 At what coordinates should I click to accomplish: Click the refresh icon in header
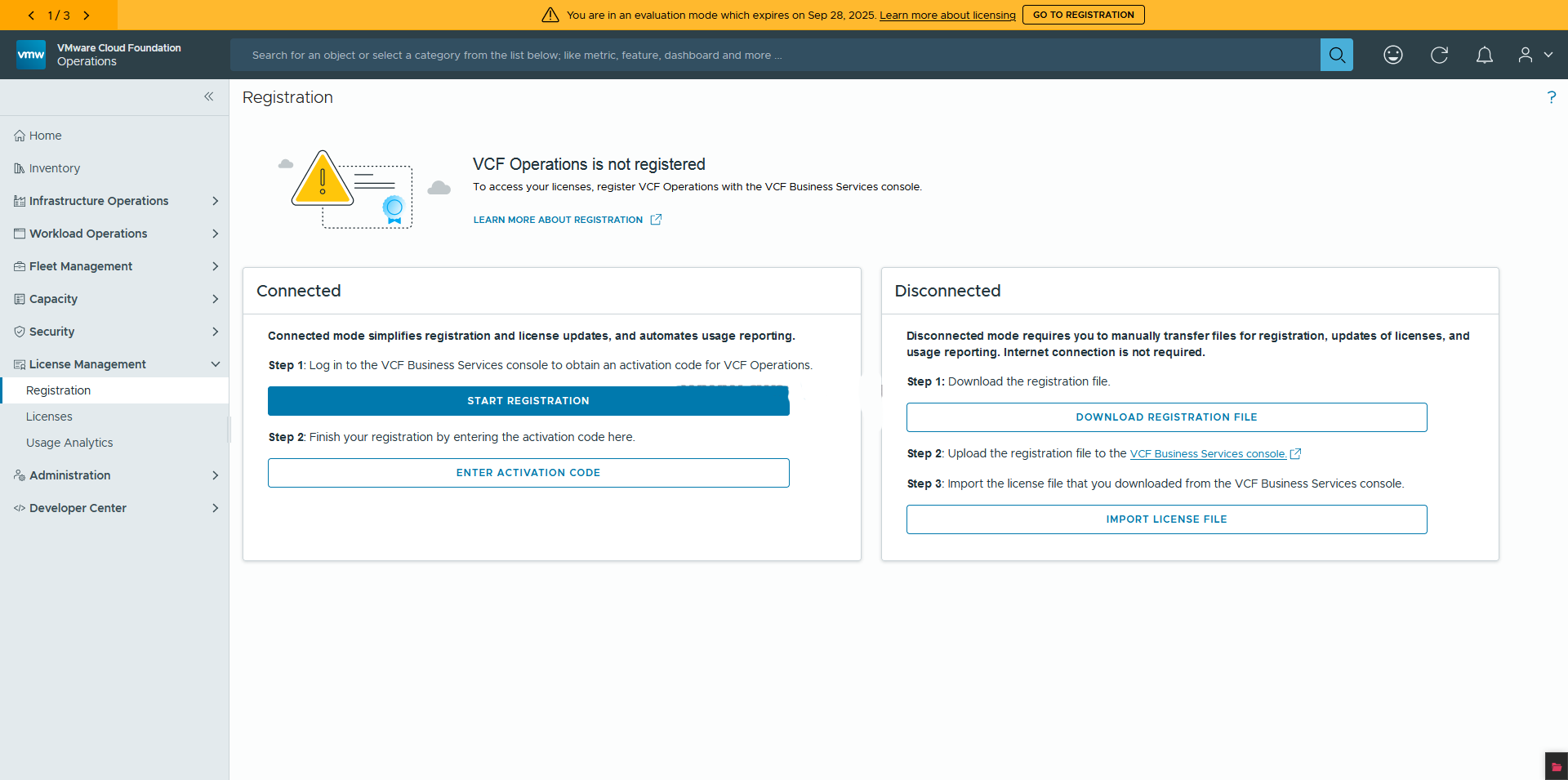point(1439,55)
